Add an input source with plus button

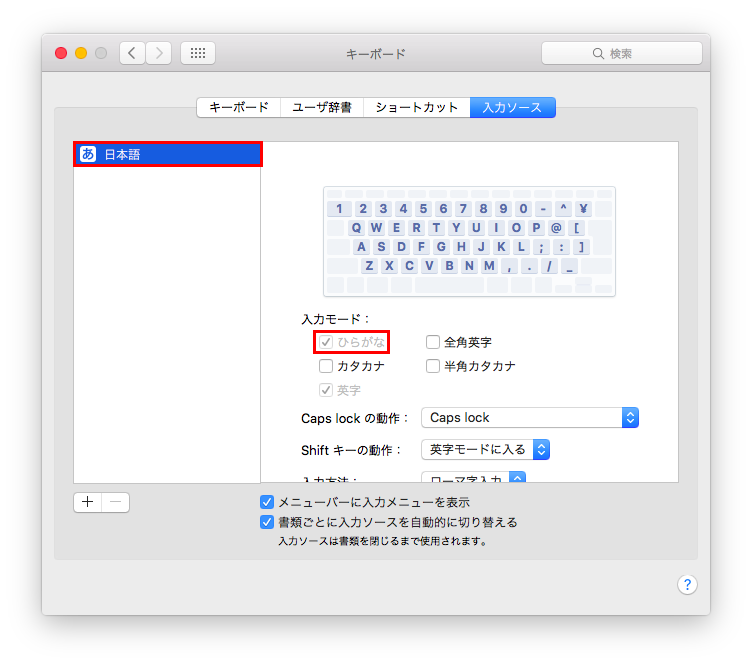[87, 502]
